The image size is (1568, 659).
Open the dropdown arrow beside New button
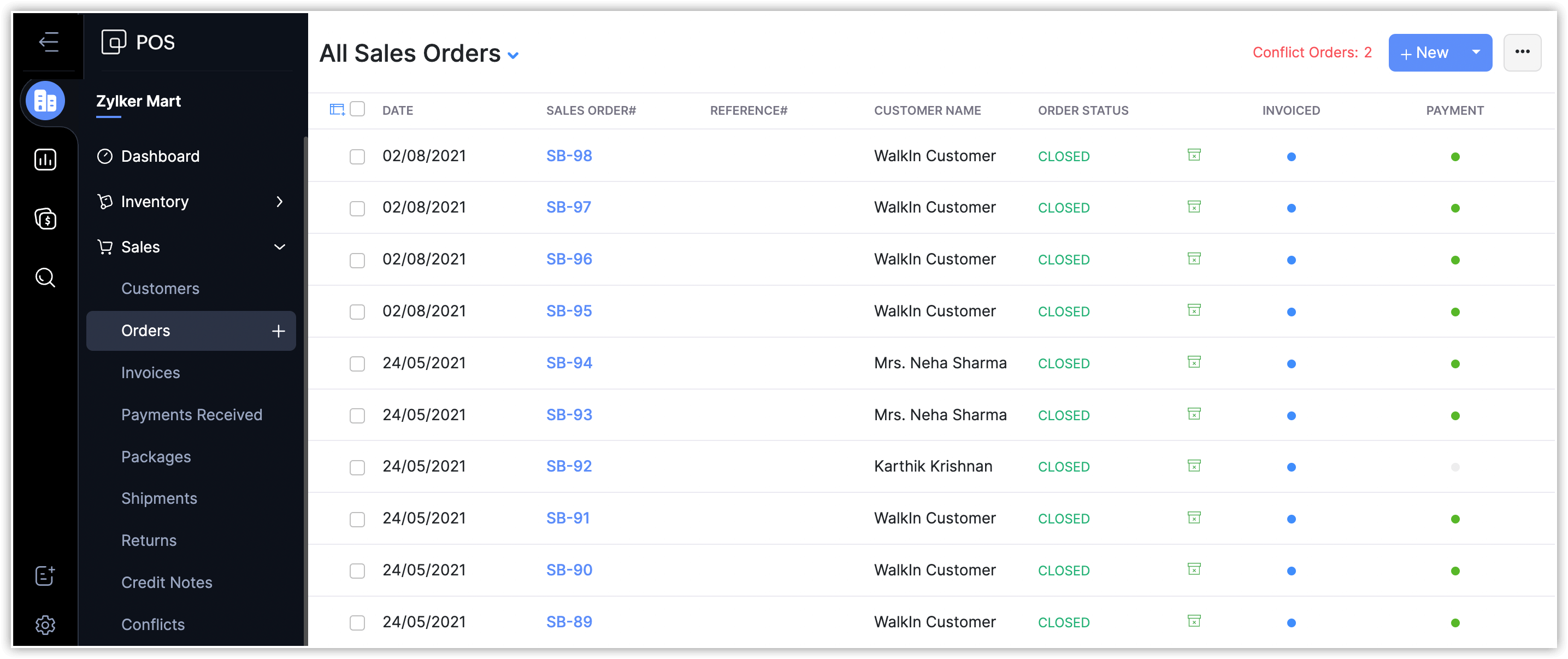pos(1476,52)
